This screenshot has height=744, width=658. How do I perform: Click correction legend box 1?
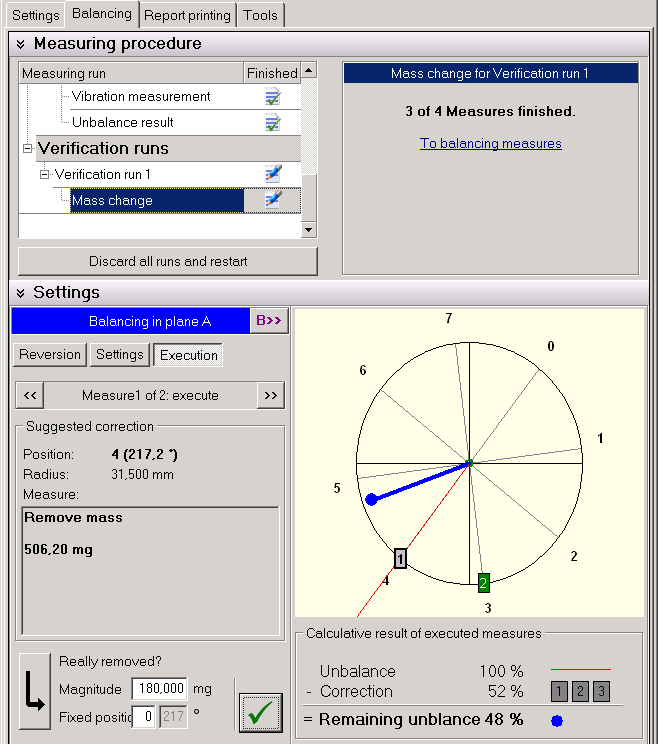pos(559,691)
